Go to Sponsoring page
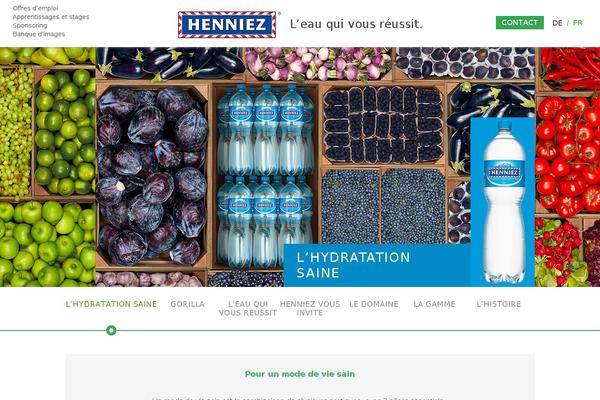Image resolution: width=600 pixels, height=400 pixels. (x=30, y=26)
